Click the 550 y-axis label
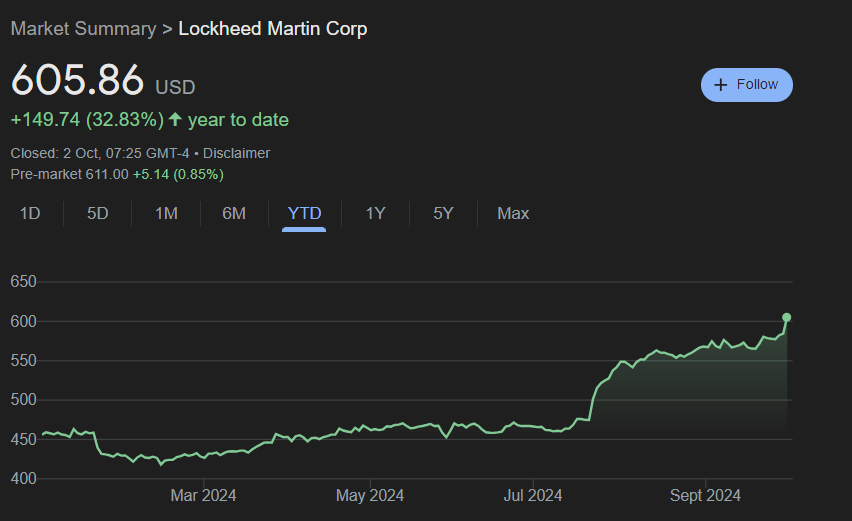Viewport: 852px width, 521px height. coord(23,361)
